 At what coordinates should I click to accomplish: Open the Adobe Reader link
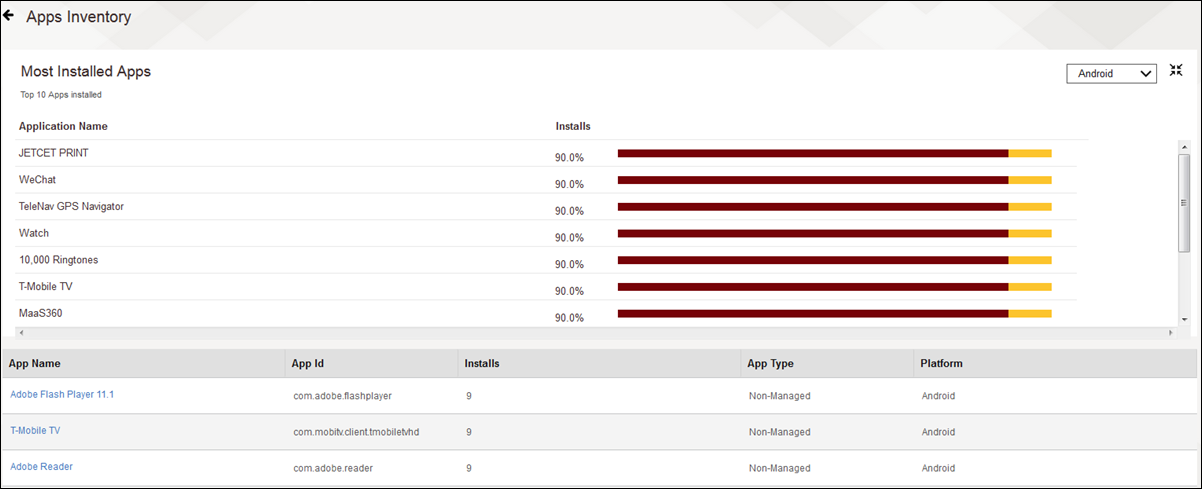[41, 466]
